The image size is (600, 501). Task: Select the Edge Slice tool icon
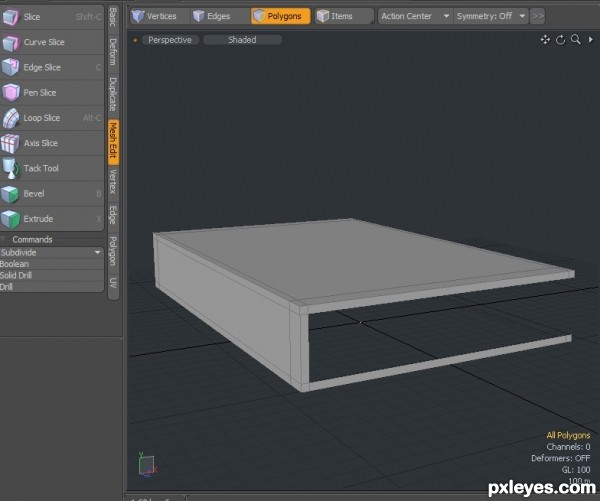click(x=10, y=67)
